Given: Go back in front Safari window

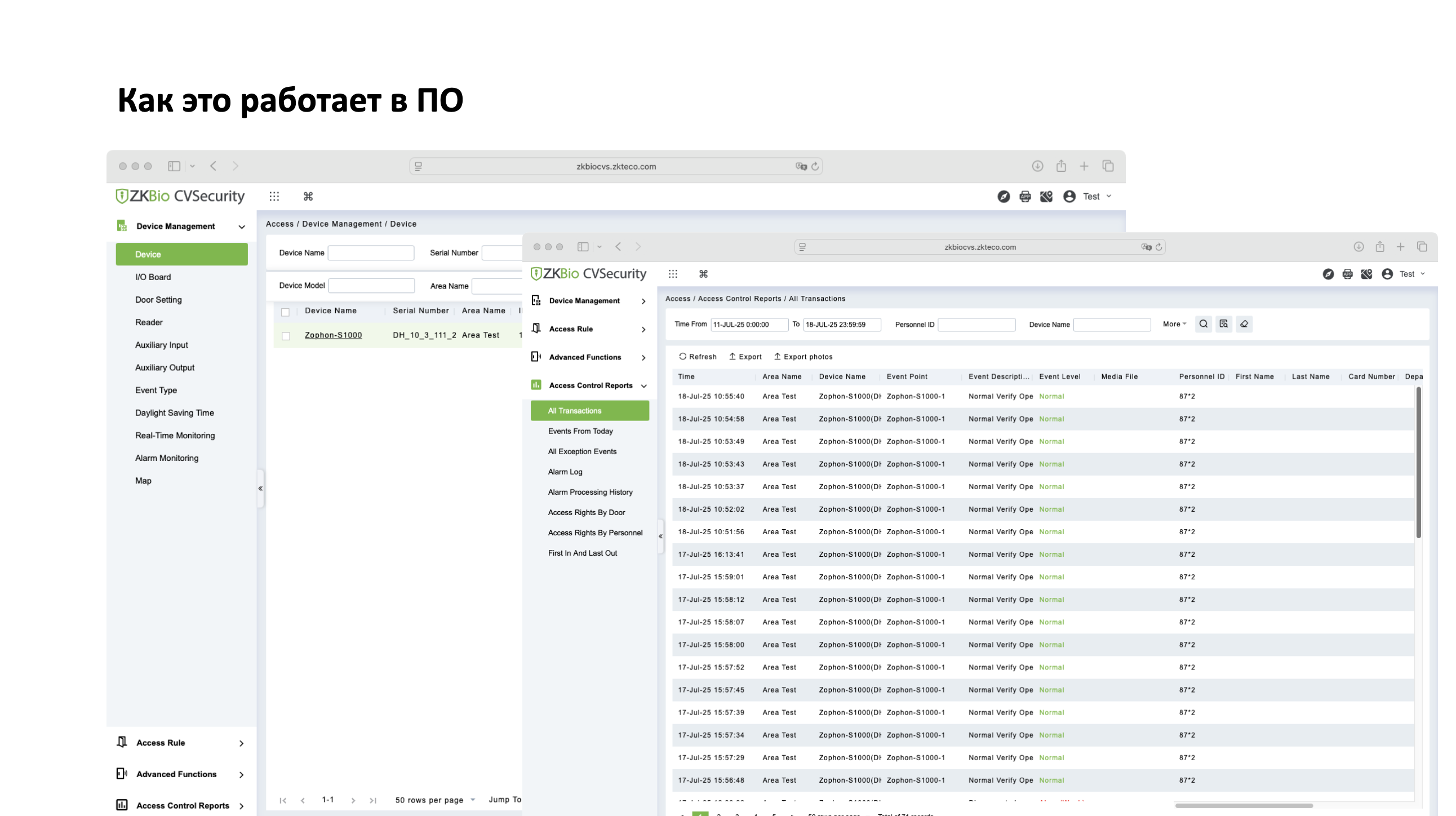Looking at the screenshot, I should click(x=618, y=246).
